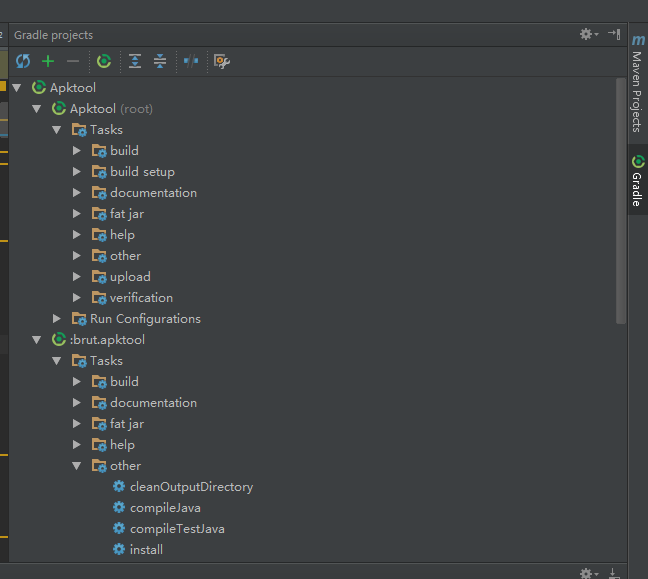The height and width of the screenshot is (579, 648).
Task: Execute Gradle task toolbar icon
Action: [104, 61]
